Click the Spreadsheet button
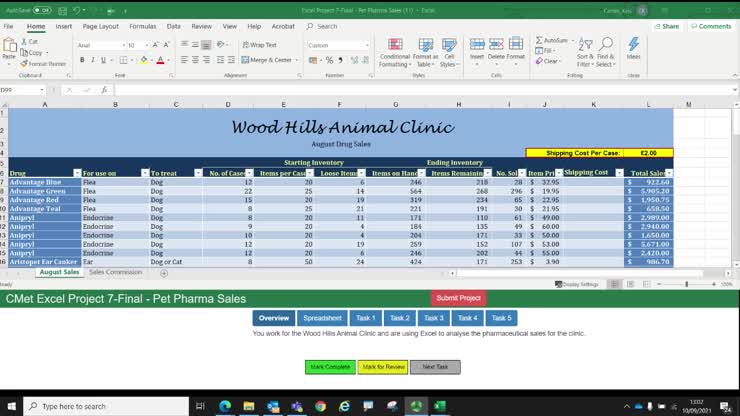Viewport: 740px width, 416px height. (x=322, y=318)
